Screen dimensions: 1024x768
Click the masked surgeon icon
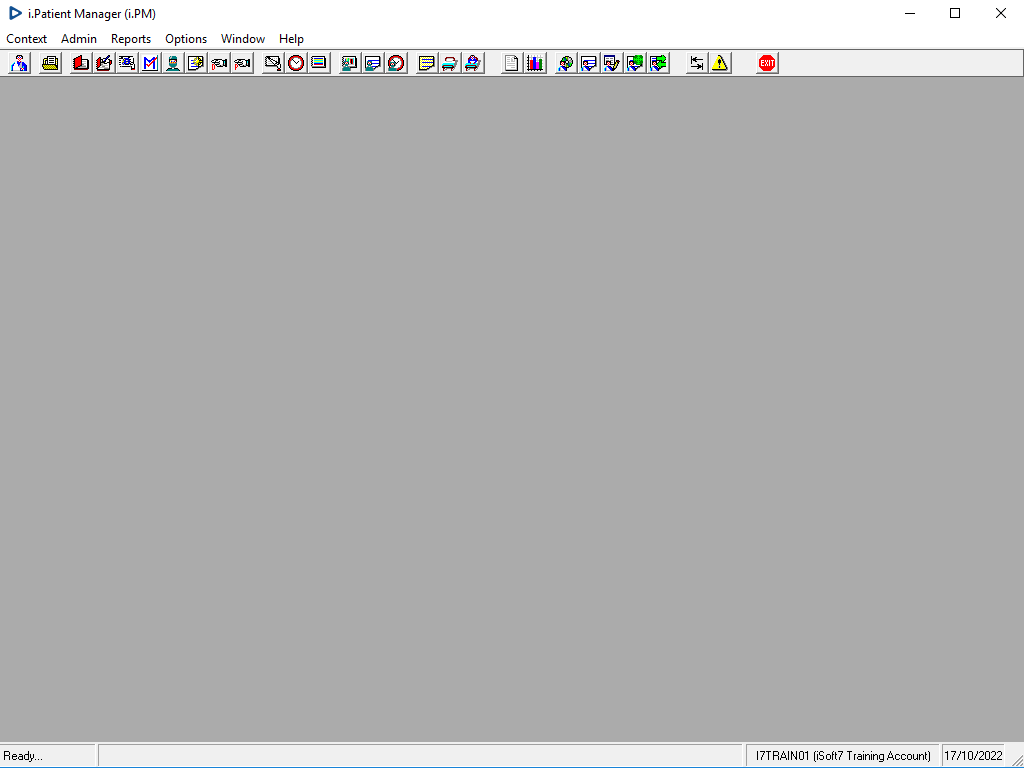(x=173, y=63)
